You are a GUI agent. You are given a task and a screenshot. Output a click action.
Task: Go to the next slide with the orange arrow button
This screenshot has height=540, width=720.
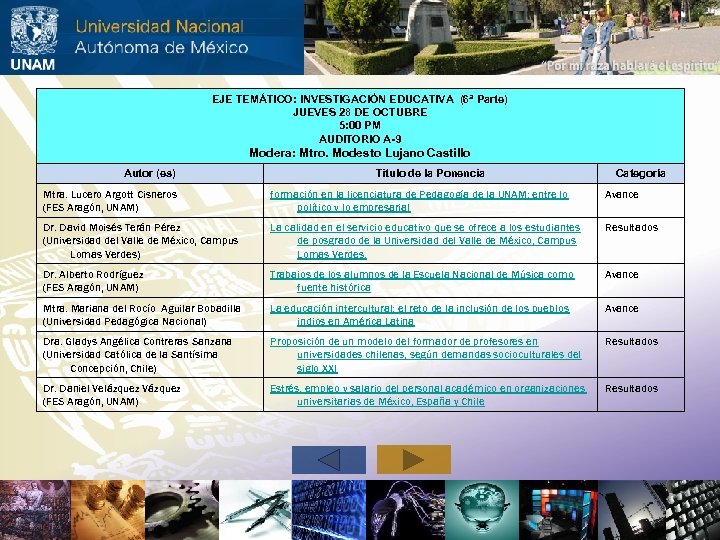(414, 459)
